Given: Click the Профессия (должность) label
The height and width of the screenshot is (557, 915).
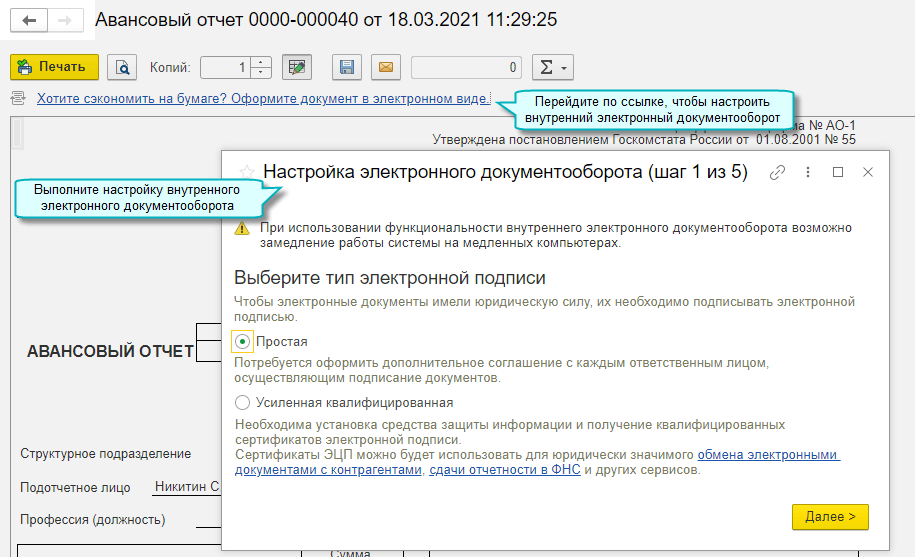Looking at the screenshot, I should (x=93, y=520).
